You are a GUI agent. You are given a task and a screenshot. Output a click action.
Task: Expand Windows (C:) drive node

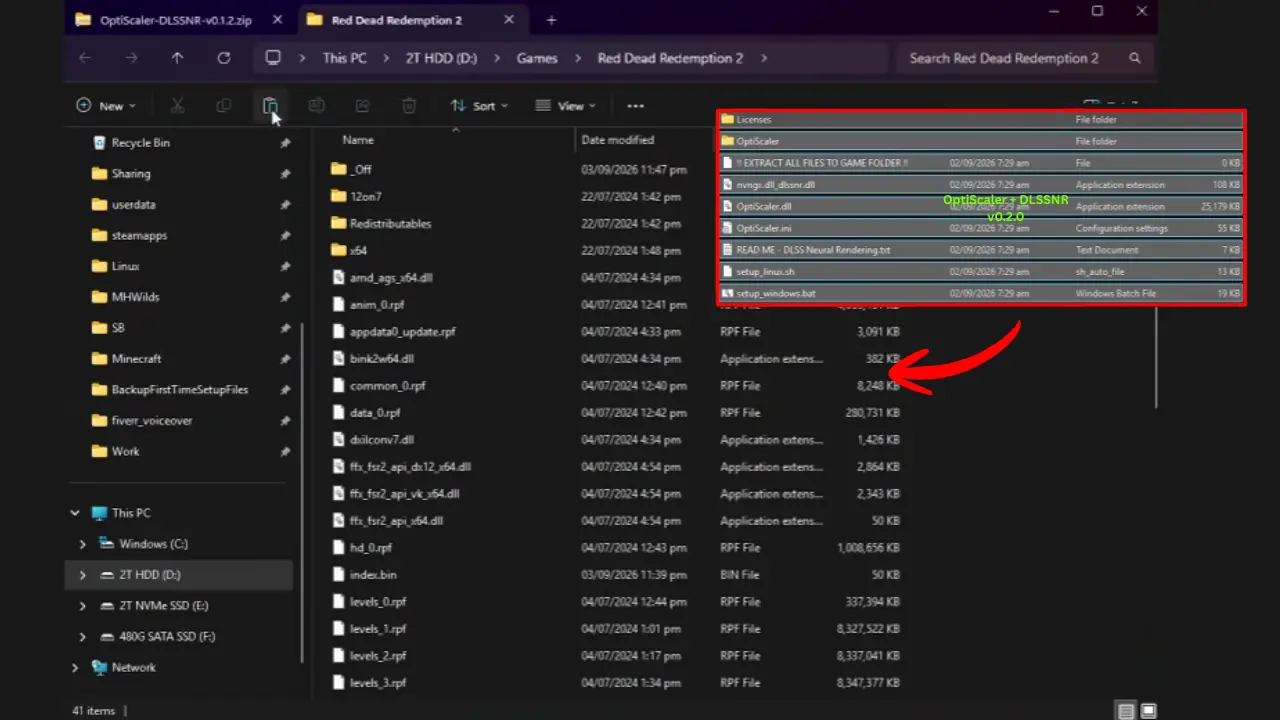point(83,544)
